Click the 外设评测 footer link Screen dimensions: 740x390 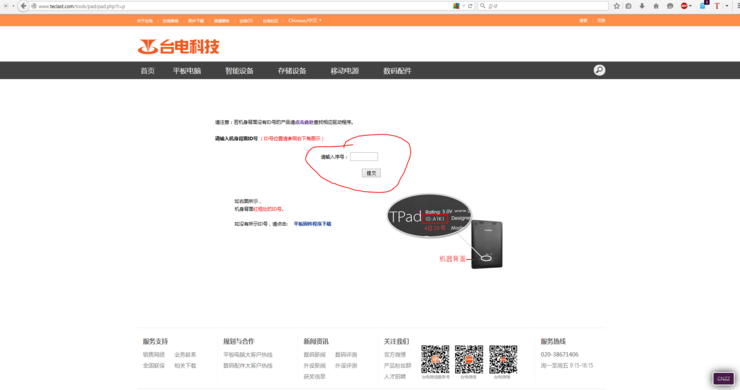point(346,365)
